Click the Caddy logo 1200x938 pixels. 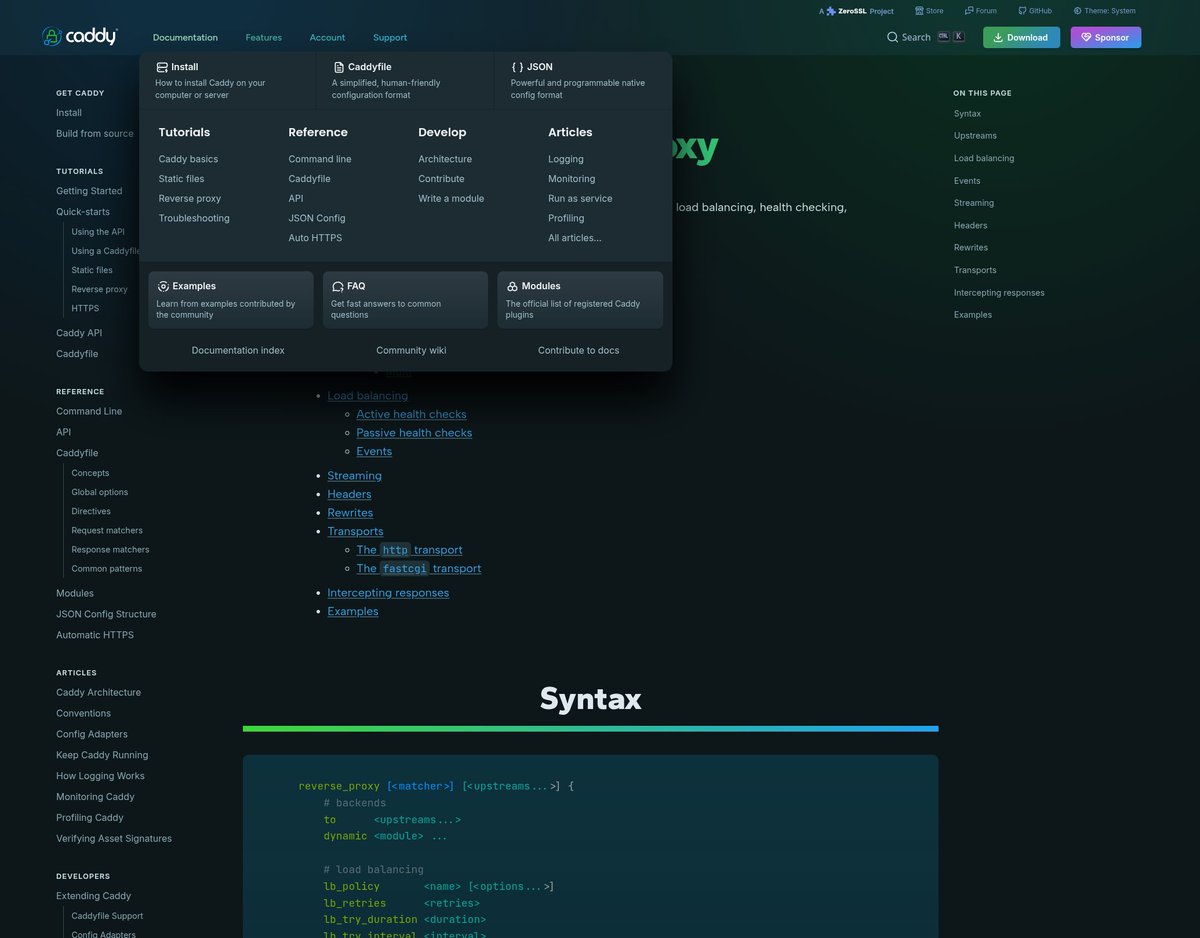click(80, 37)
